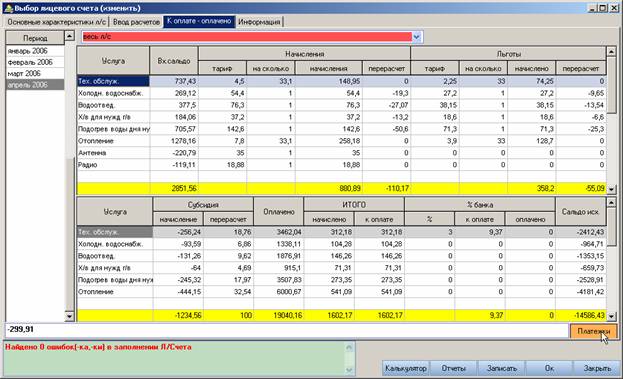Click the 'Субсидия' group header

click(x=203, y=205)
